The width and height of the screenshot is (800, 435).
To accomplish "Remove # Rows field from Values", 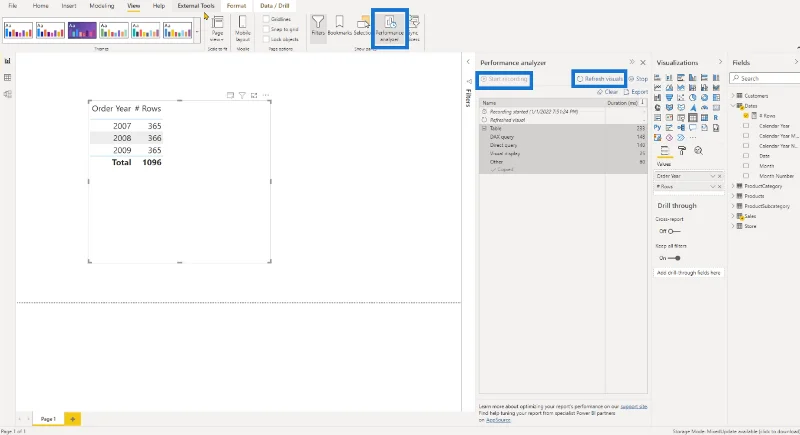I will point(720,187).
